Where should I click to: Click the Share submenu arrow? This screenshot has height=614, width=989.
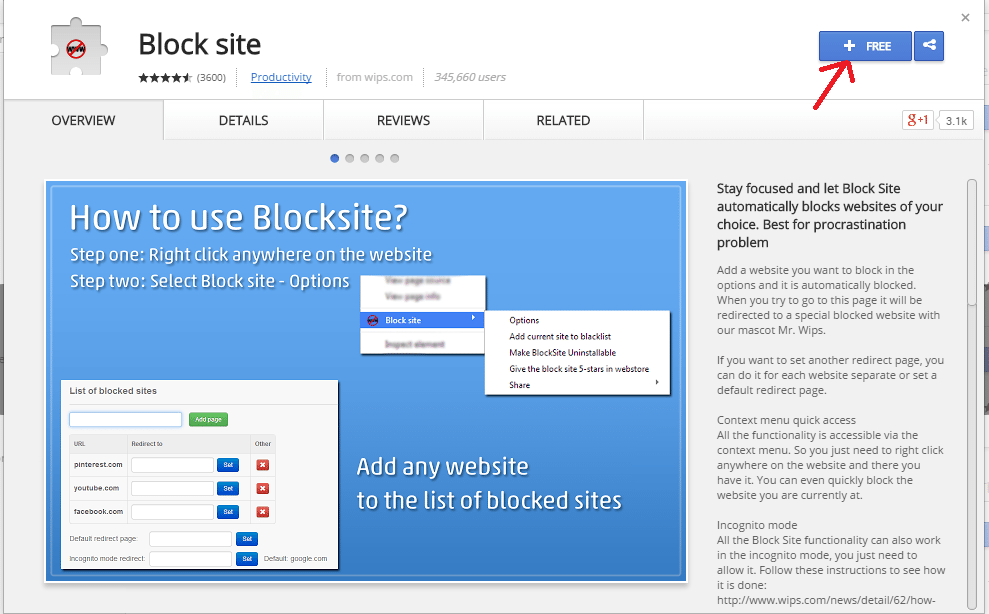pyautogui.click(x=657, y=382)
